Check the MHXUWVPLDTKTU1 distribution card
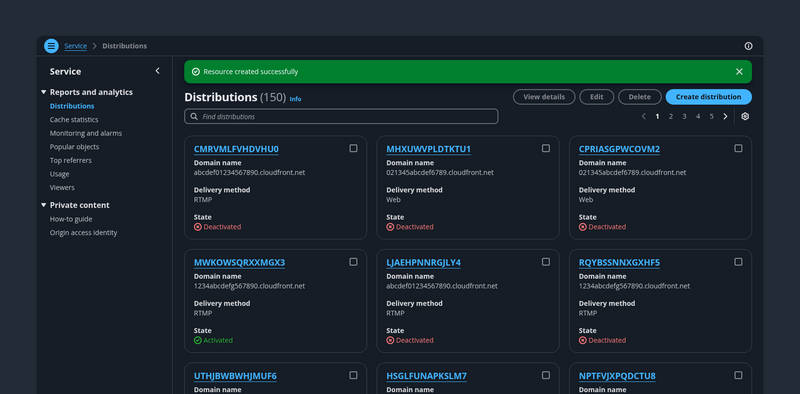 [x=546, y=149]
